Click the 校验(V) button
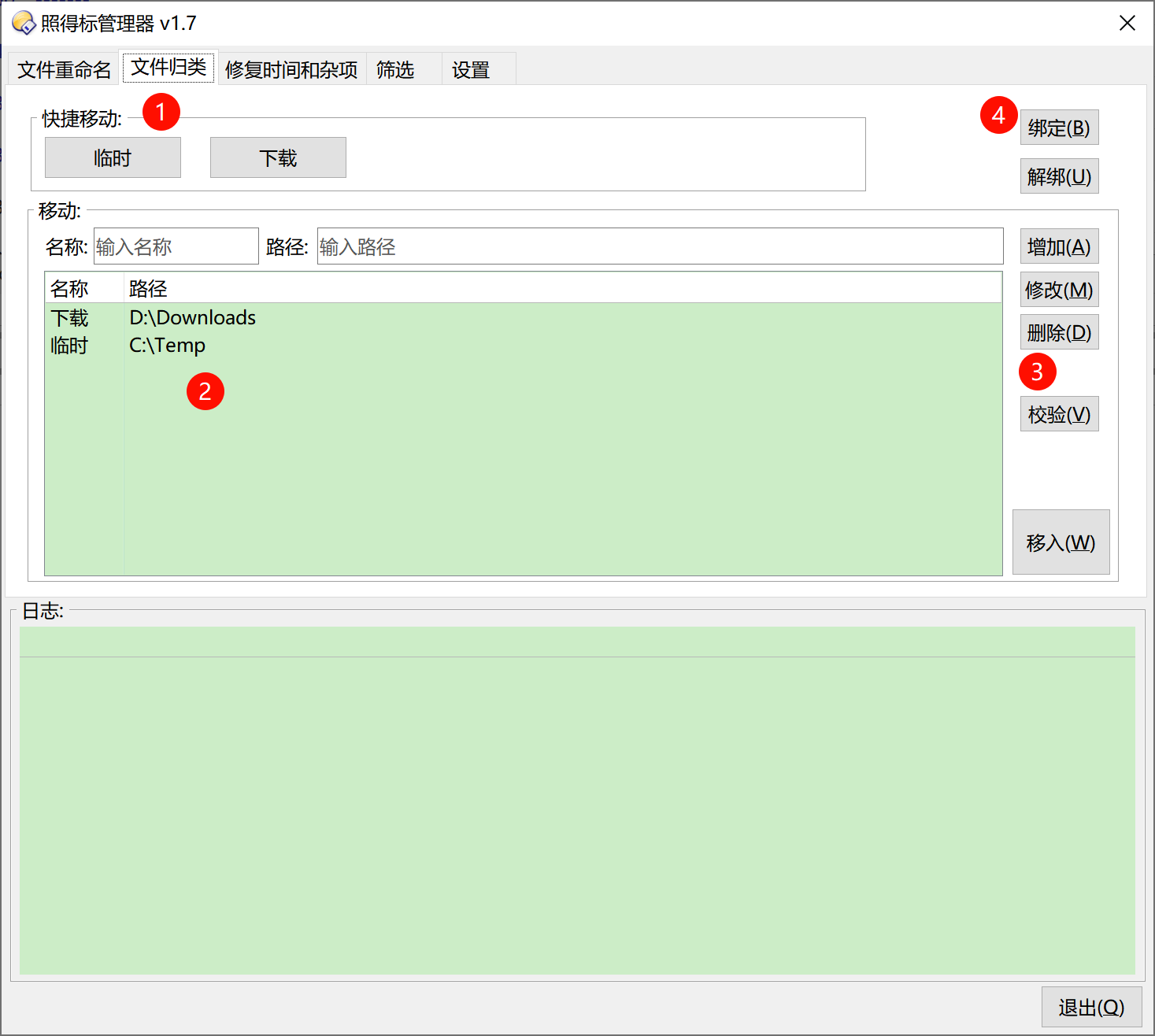 (x=1059, y=414)
